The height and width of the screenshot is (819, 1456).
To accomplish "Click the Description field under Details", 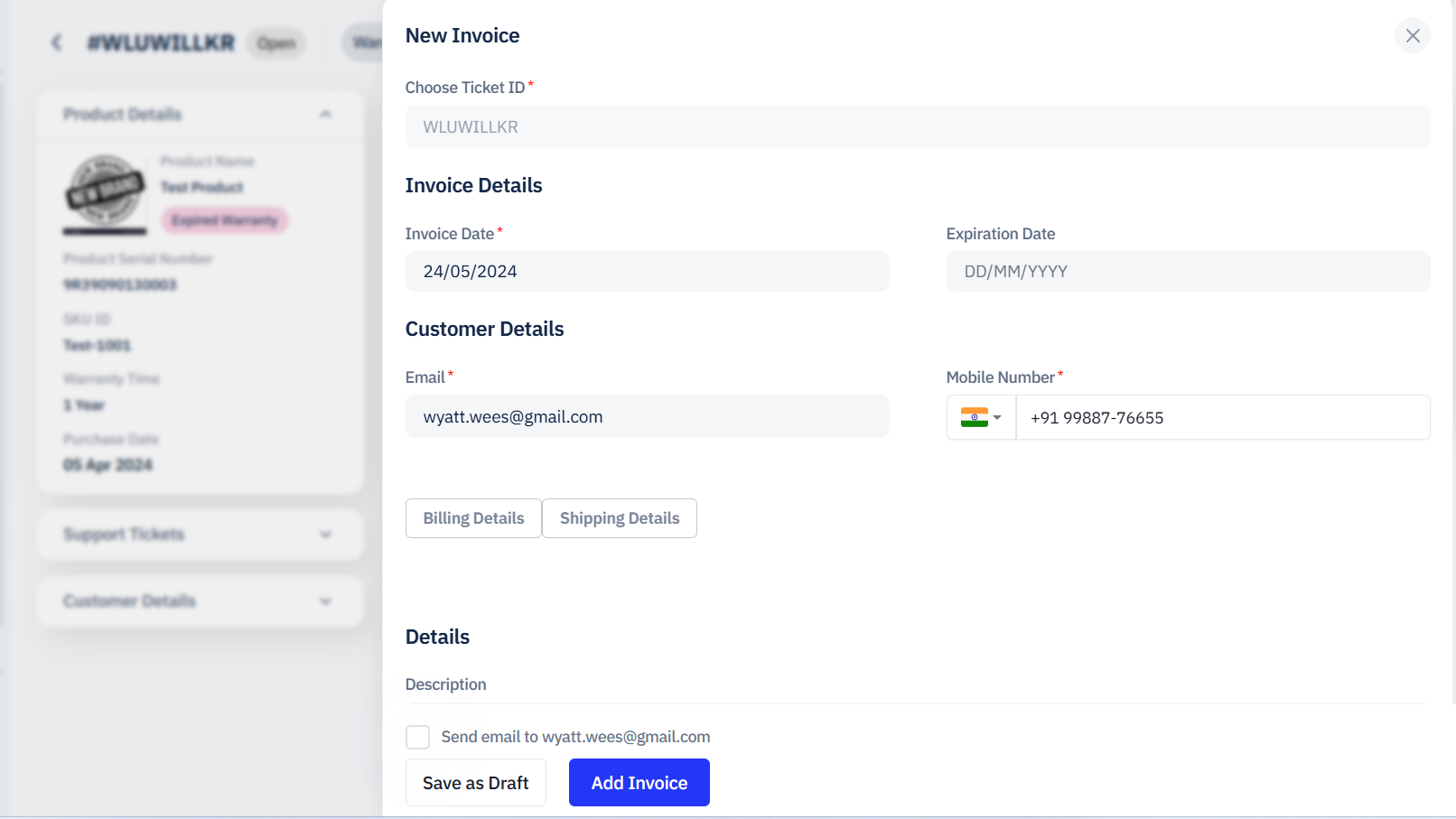I will point(915,699).
